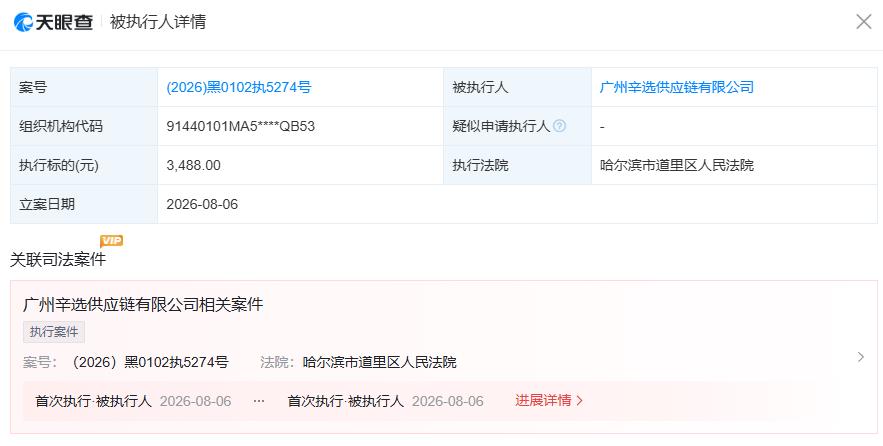The height and width of the screenshot is (446, 883).
Task: Select execution amount 3,488.00
Action: [x=193, y=165]
